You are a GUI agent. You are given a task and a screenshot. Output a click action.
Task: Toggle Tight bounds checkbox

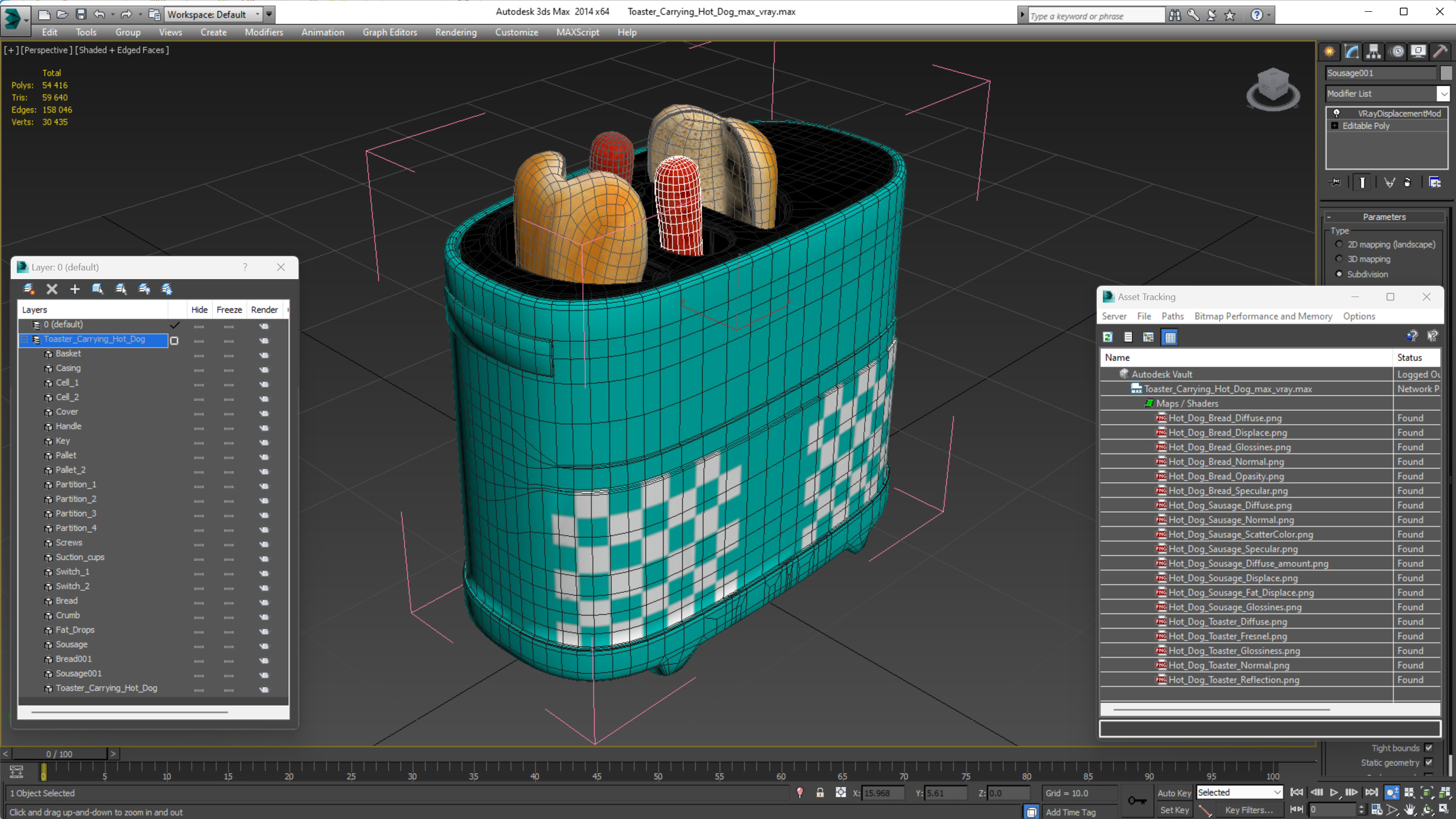[1429, 748]
